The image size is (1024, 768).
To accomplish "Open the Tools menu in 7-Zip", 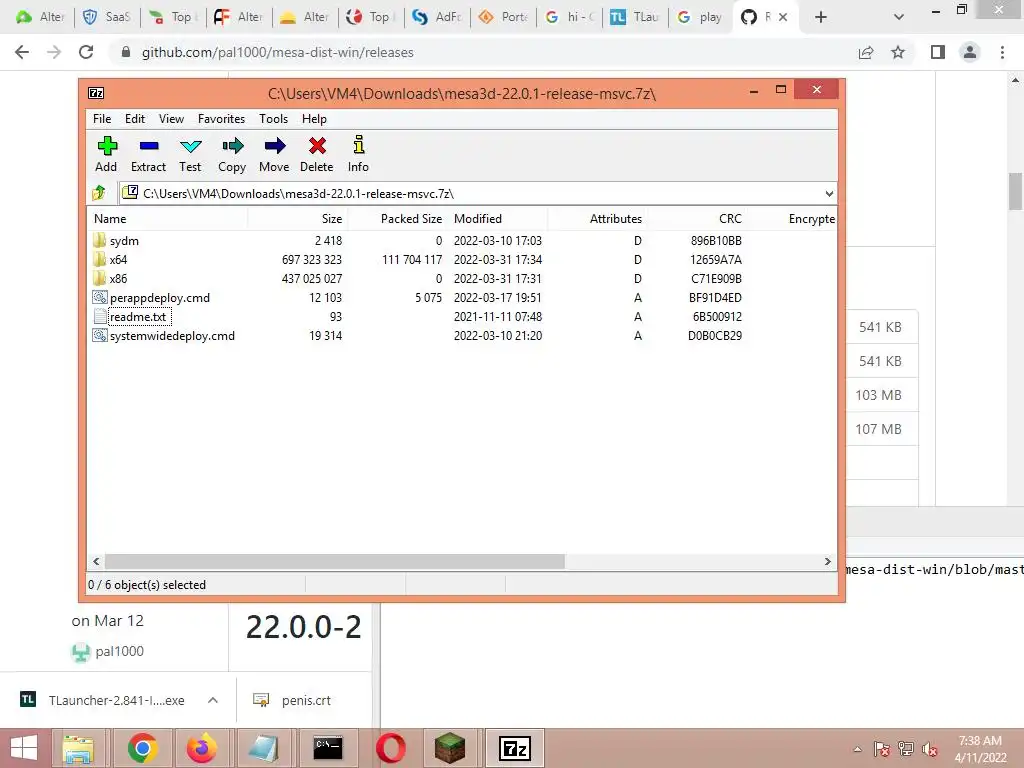I will coord(274,119).
